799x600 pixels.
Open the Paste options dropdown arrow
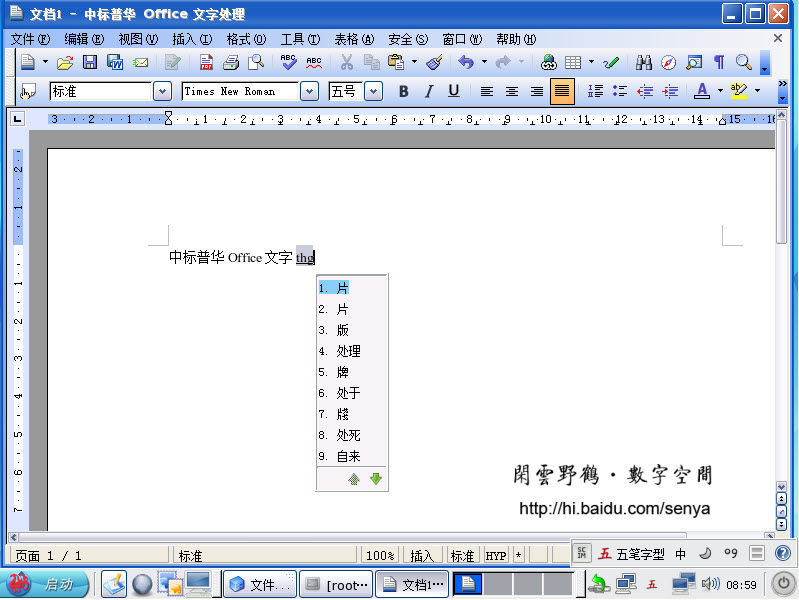tap(414, 62)
